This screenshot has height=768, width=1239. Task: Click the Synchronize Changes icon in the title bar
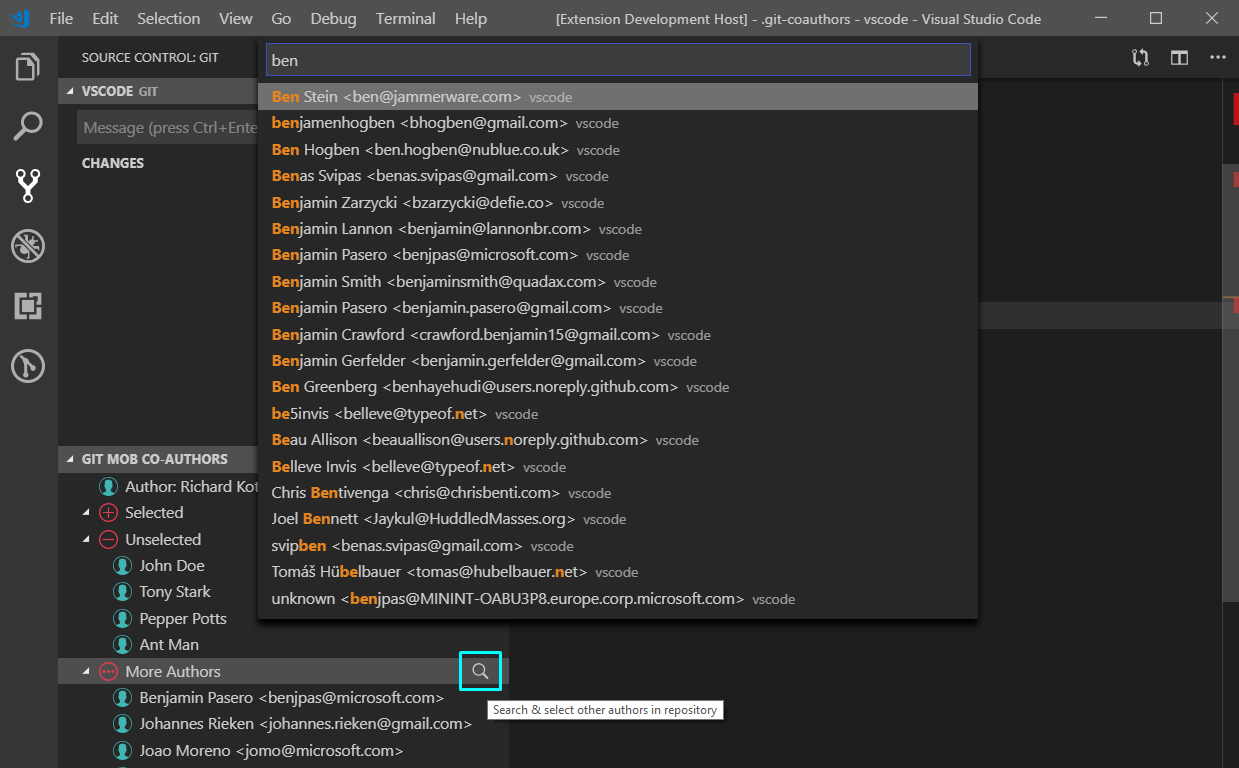point(1140,58)
